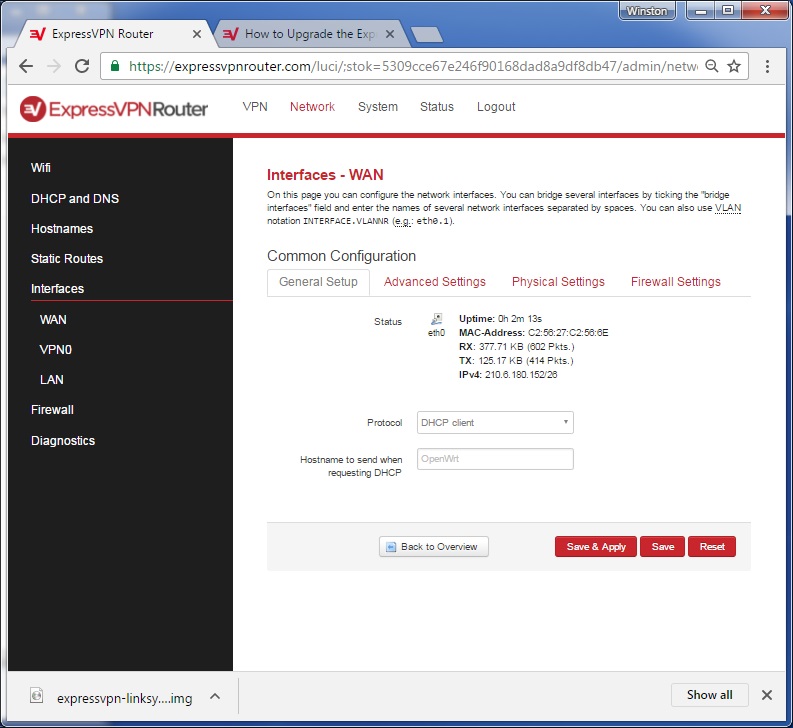Open the Firewall Settings tab

tap(675, 282)
